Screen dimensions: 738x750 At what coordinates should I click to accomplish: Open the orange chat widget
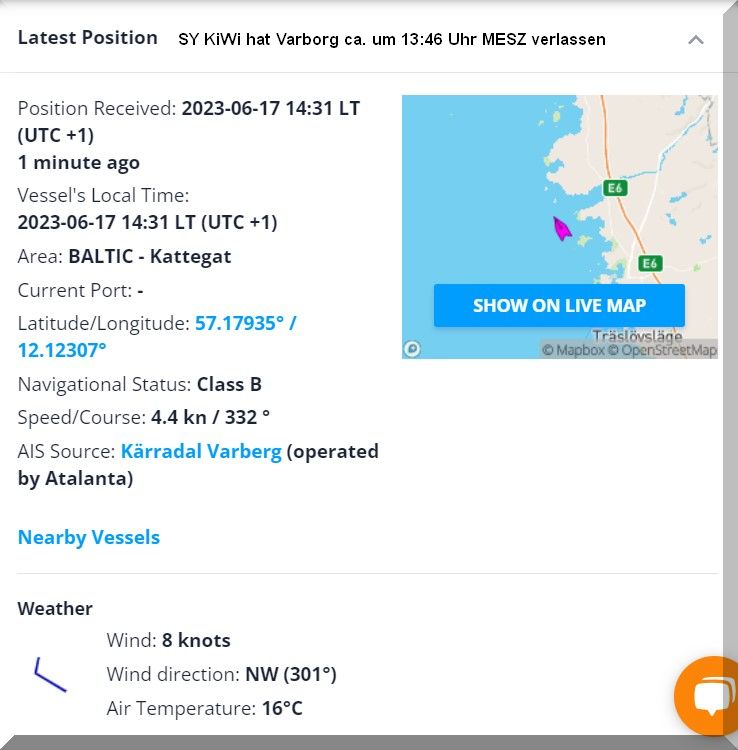(x=712, y=697)
